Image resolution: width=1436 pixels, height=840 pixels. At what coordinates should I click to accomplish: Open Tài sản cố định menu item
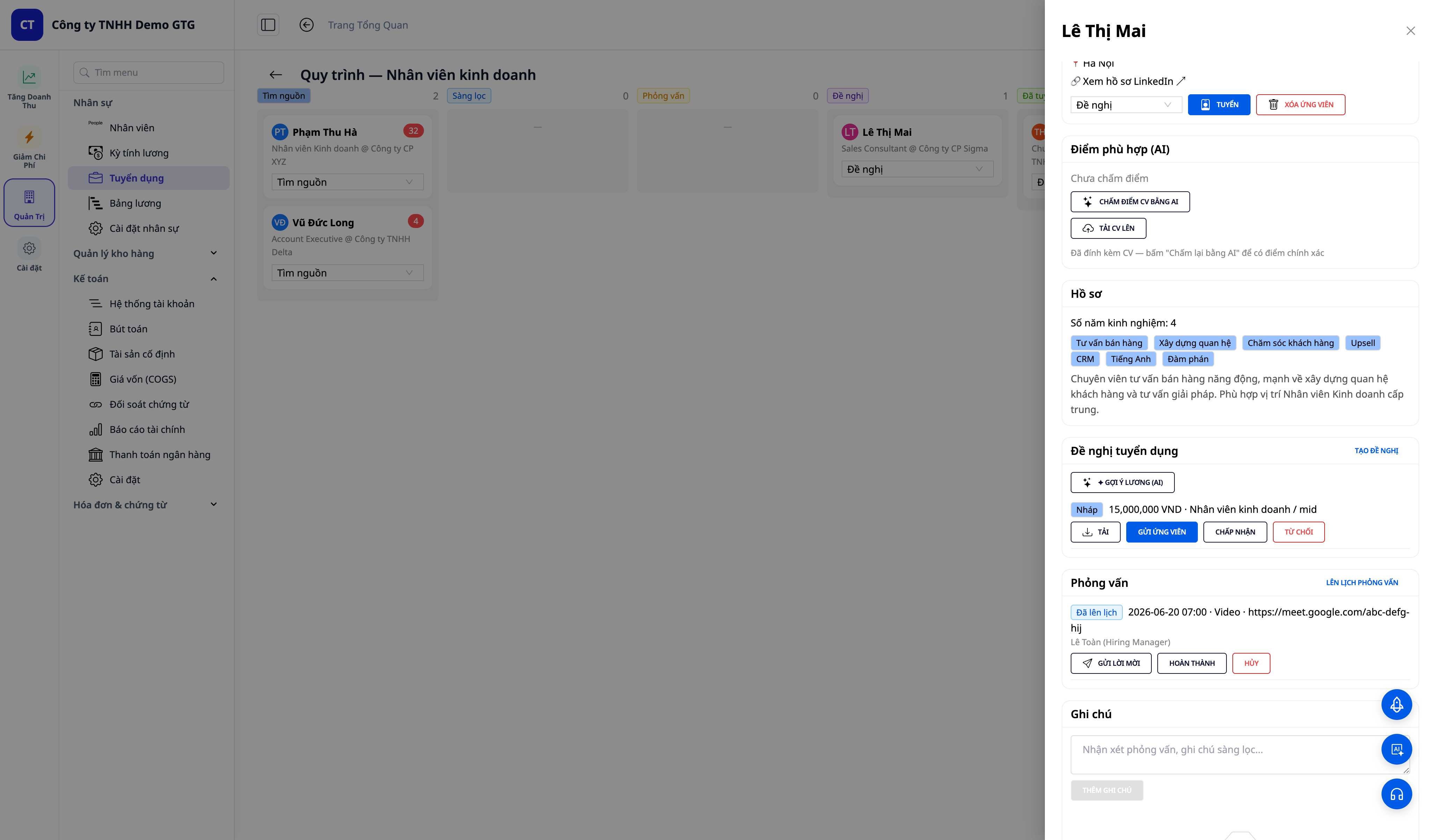click(x=149, y=354)
